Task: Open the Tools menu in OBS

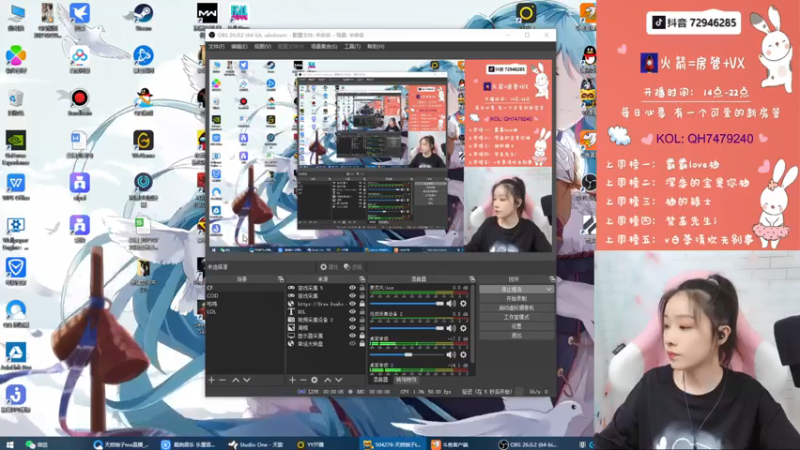Action: pos(352,46)
